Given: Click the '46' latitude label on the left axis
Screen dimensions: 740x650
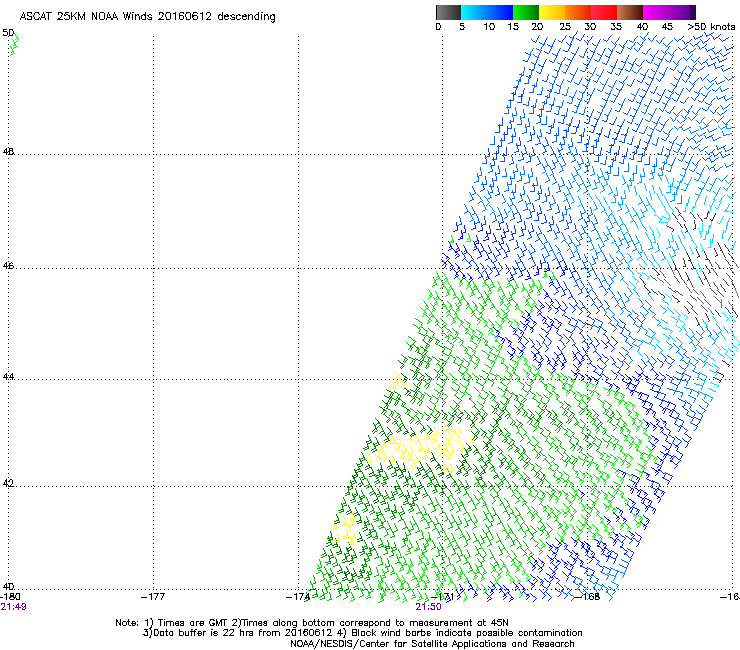Looking at the screenshot, I should click(x=8, y=266).
